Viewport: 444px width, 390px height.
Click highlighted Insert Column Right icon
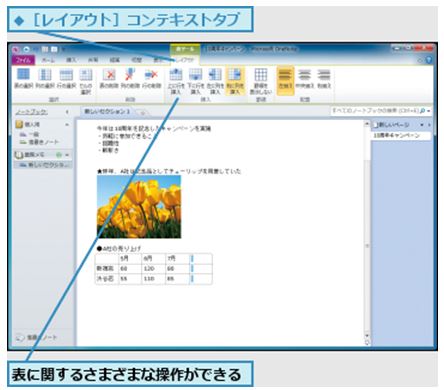[x=235, y=81]
